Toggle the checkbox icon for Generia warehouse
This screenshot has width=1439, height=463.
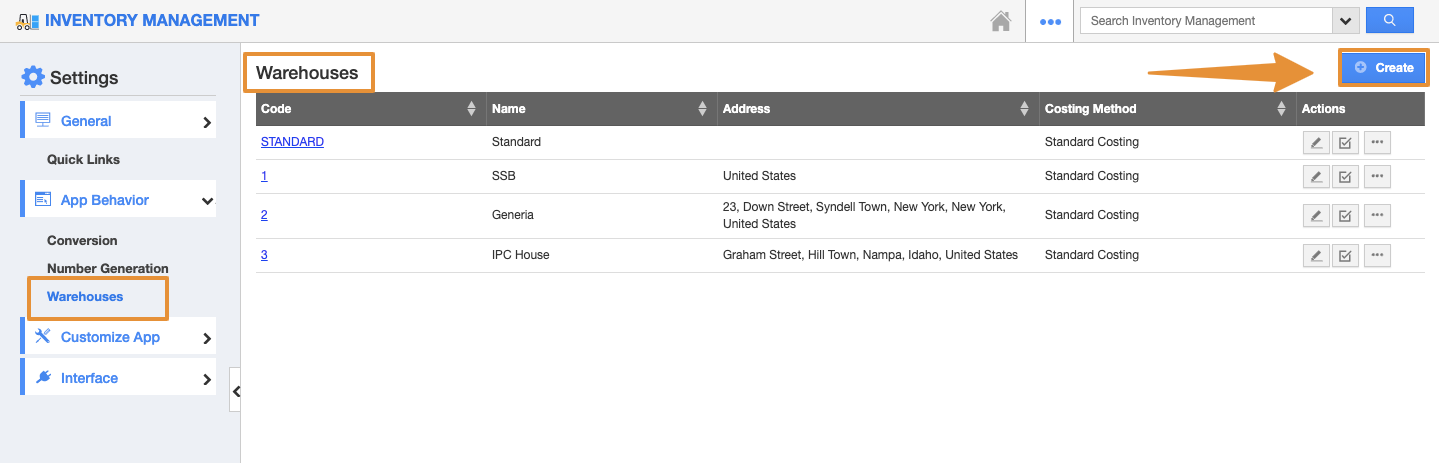pyautogui.click(x=1345, y=216)
